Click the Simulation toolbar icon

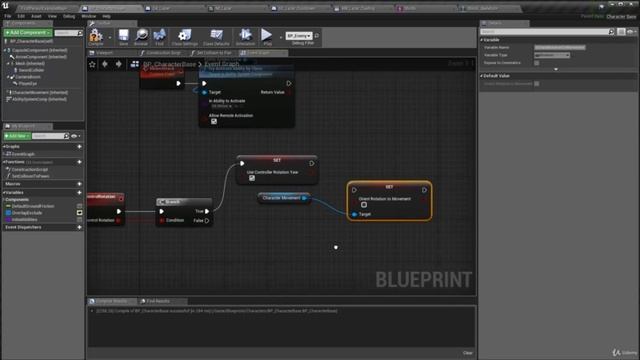[245, 37]
